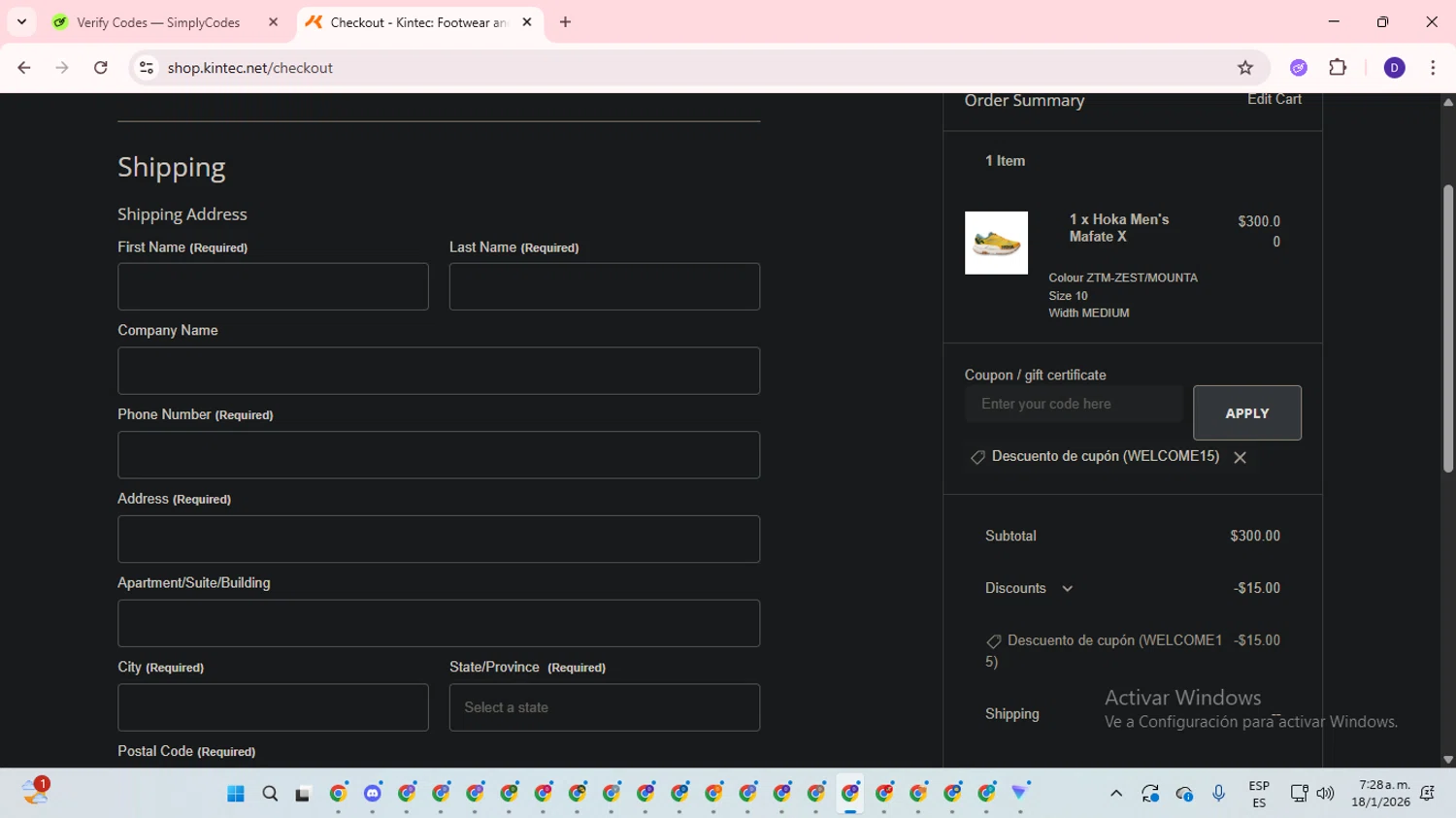1456x818 pixels.
Task: Open the browser extensions puzzle icon
Action: pyautogui.click(x=1338, y=68)
